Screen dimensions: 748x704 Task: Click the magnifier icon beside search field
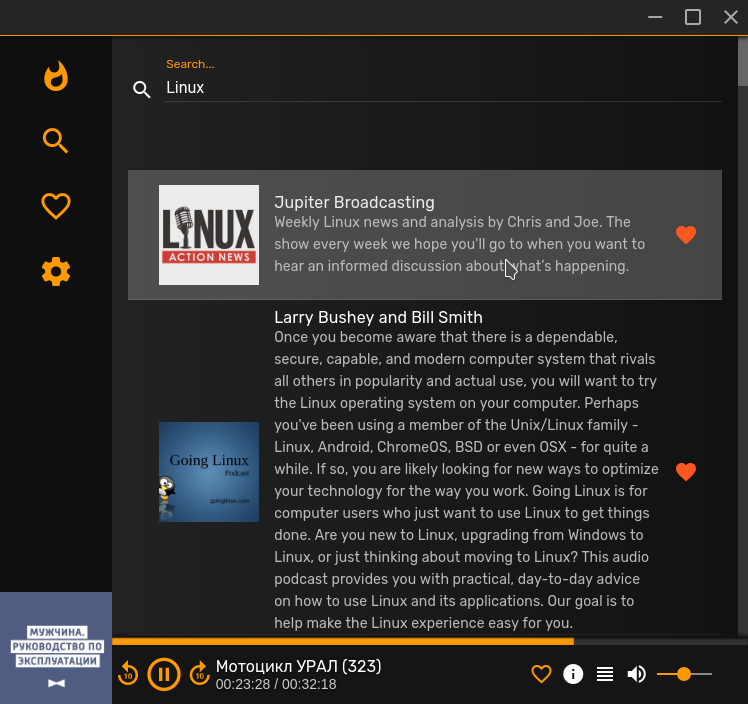tap(141, 89)
